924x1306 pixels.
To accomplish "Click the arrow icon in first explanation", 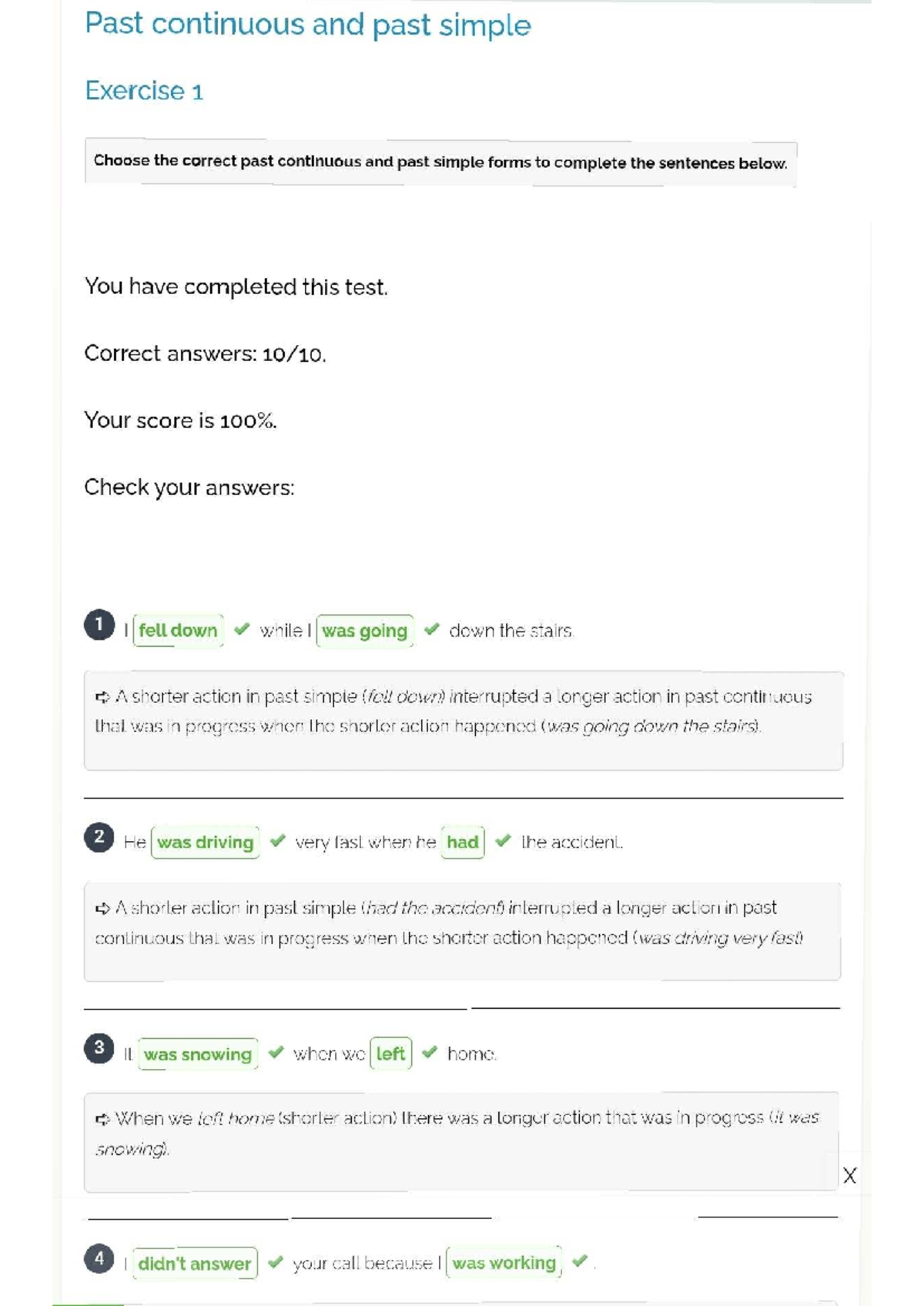I will 102,698.
